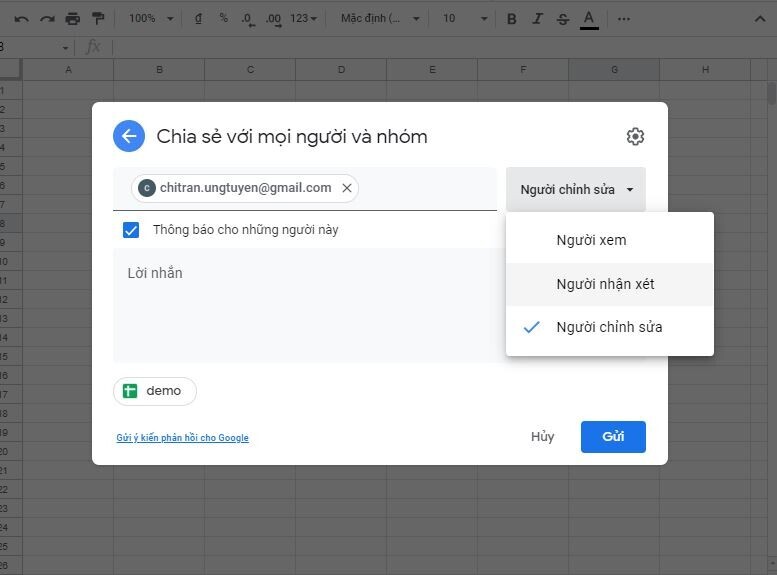The width and height of the screenshot is (777, 575).
Task: Apply percent format icon
Action: pos(223,18)
